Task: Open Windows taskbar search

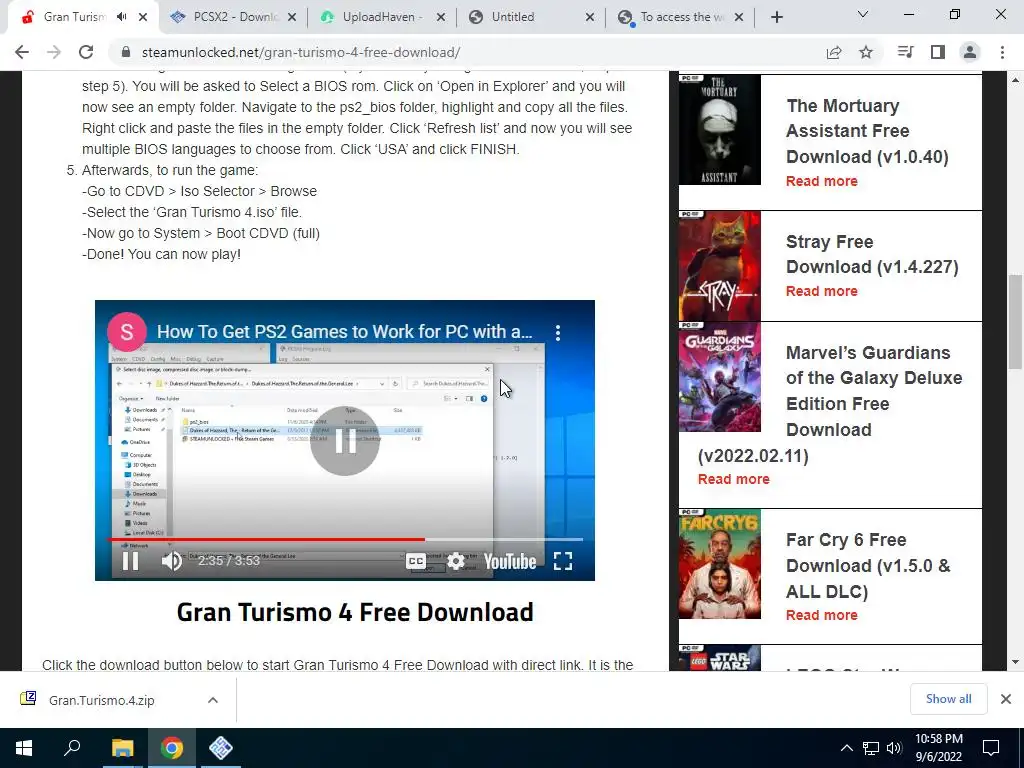Action: pos(72,748)
